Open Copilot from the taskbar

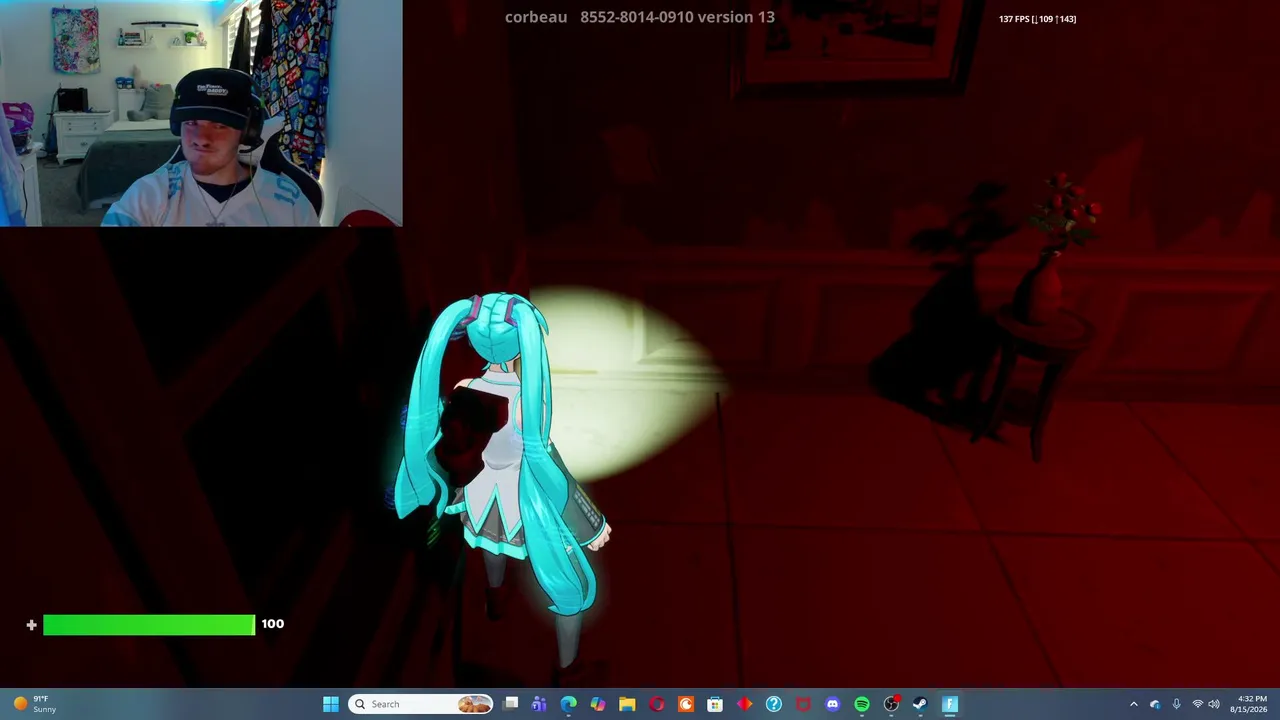(x=598, y=704)
